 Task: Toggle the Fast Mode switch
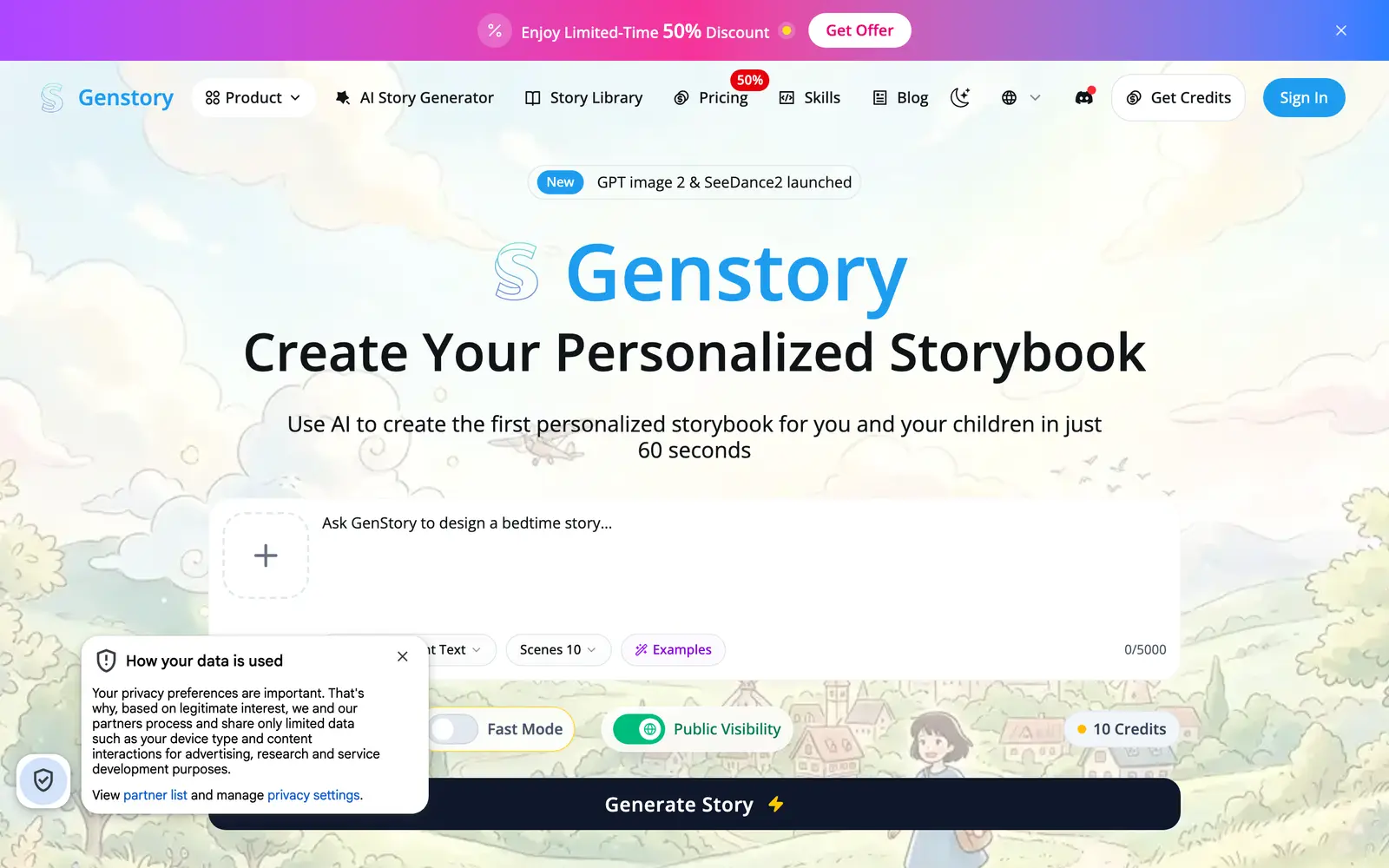click(453, 729)
